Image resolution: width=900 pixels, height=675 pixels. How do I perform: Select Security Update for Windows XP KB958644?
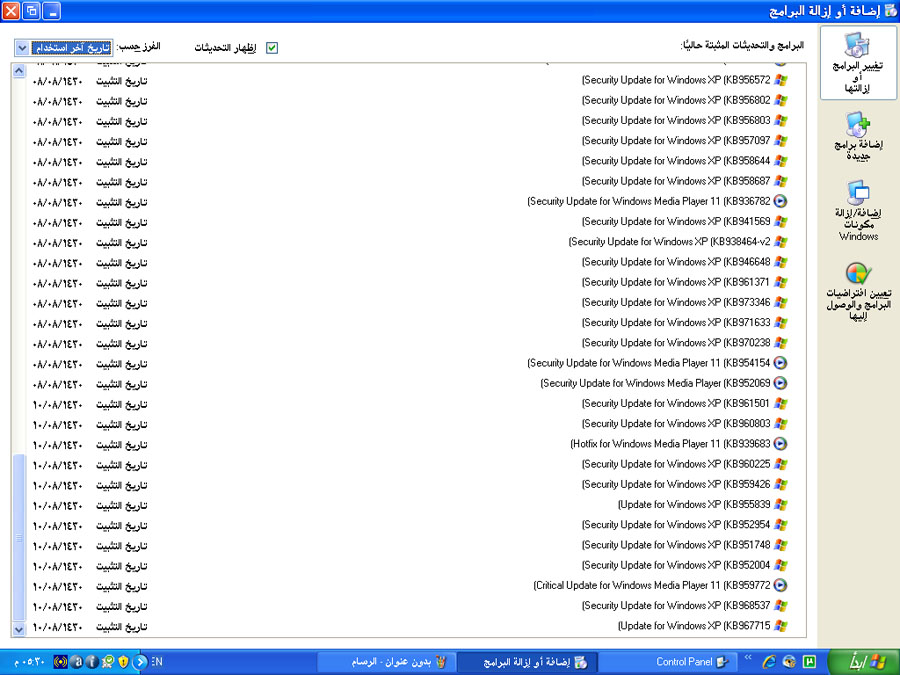click(676, 161)
